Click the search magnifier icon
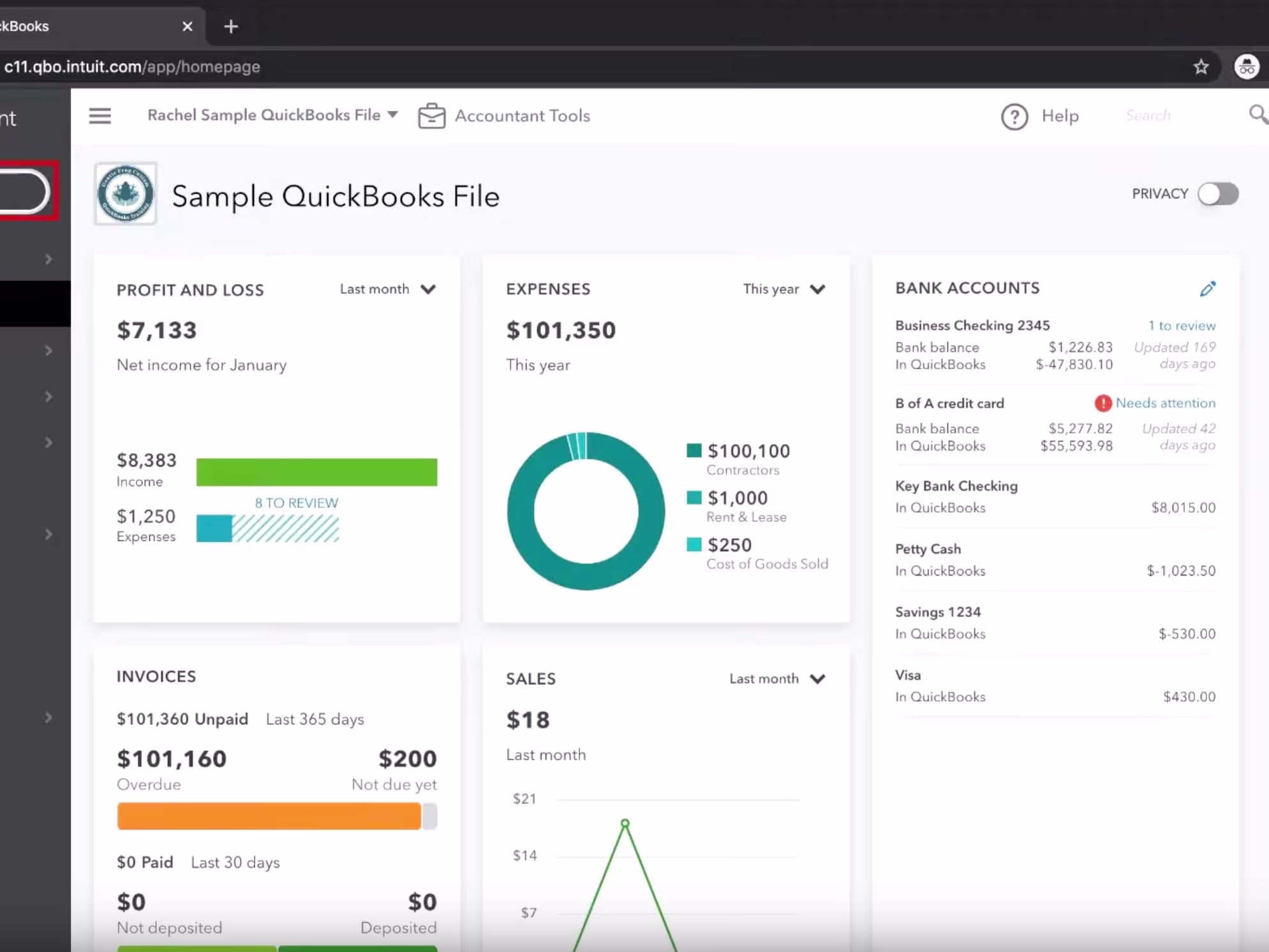This screenshot has height=952, width=1269. pos(1257,115)
